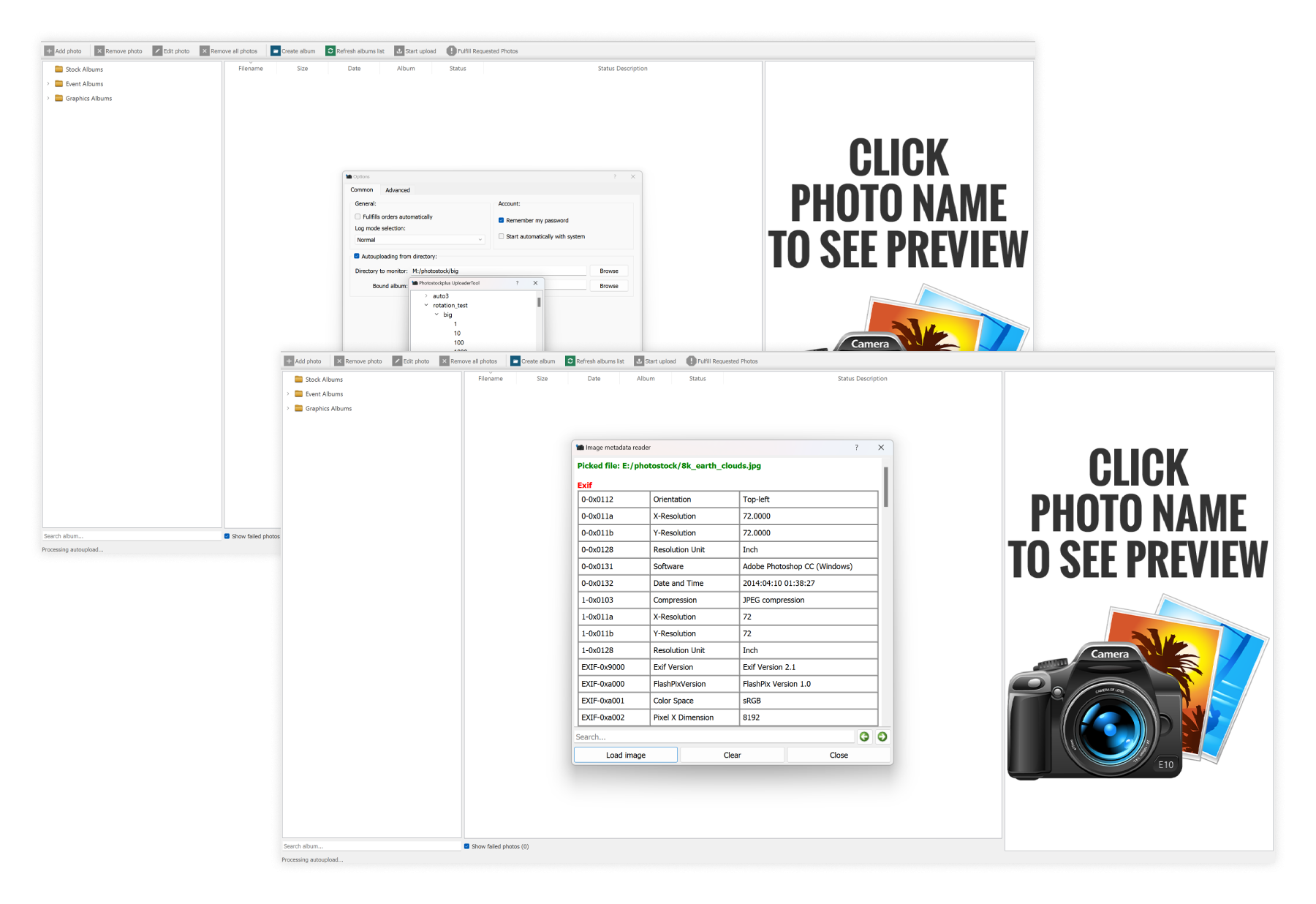Click Remove all photos in the back window toolbar
The width and height of the screenshot is (1316, 904).
(x=229, y=51)
